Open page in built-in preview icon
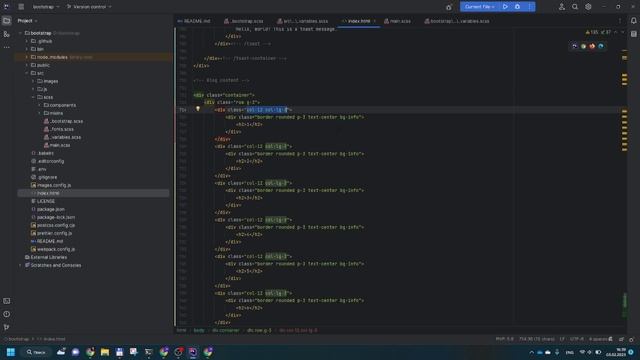 pos(575,46)
